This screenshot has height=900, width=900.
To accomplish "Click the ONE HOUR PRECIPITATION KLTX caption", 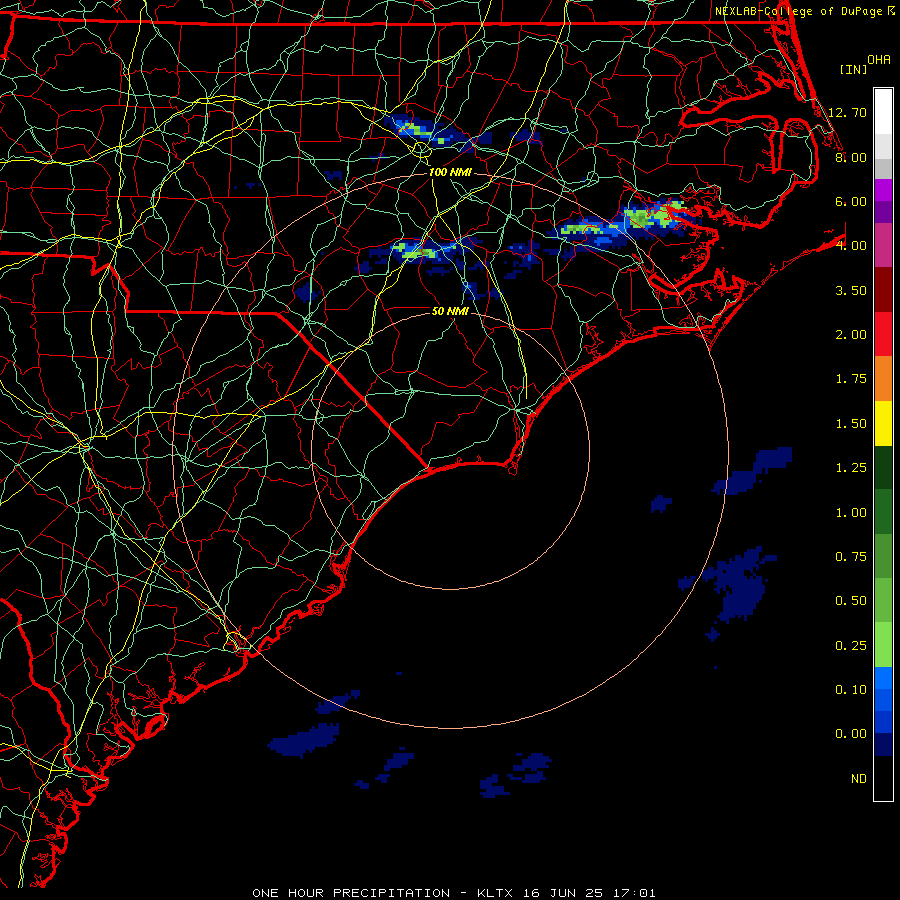I will 454,893.
